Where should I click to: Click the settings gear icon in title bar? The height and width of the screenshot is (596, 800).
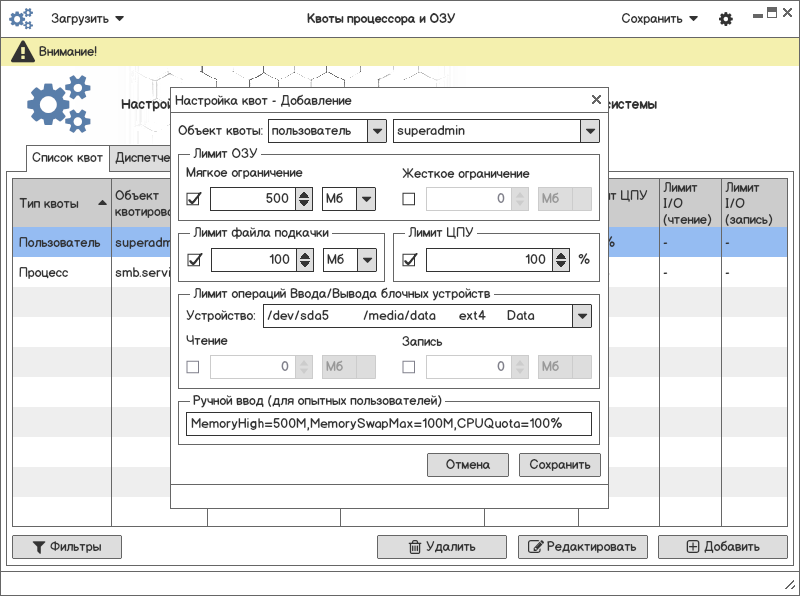726,19
